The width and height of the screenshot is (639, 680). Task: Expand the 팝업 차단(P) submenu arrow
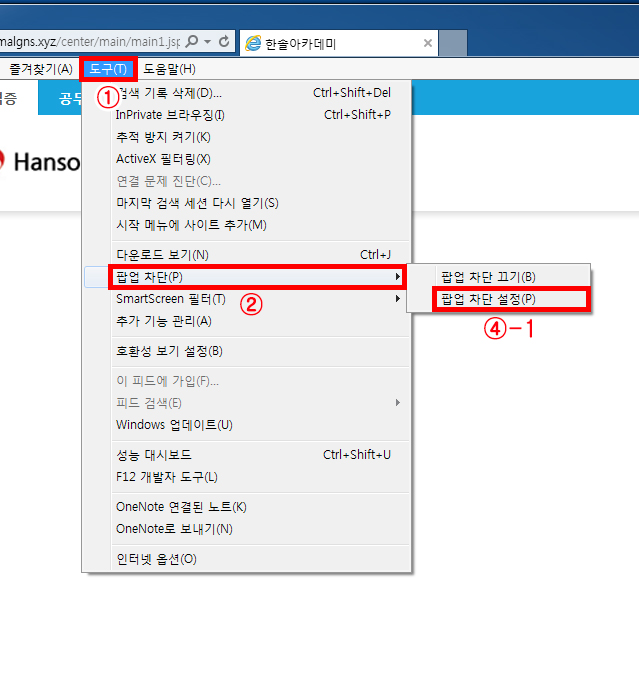tap(398, 277)
